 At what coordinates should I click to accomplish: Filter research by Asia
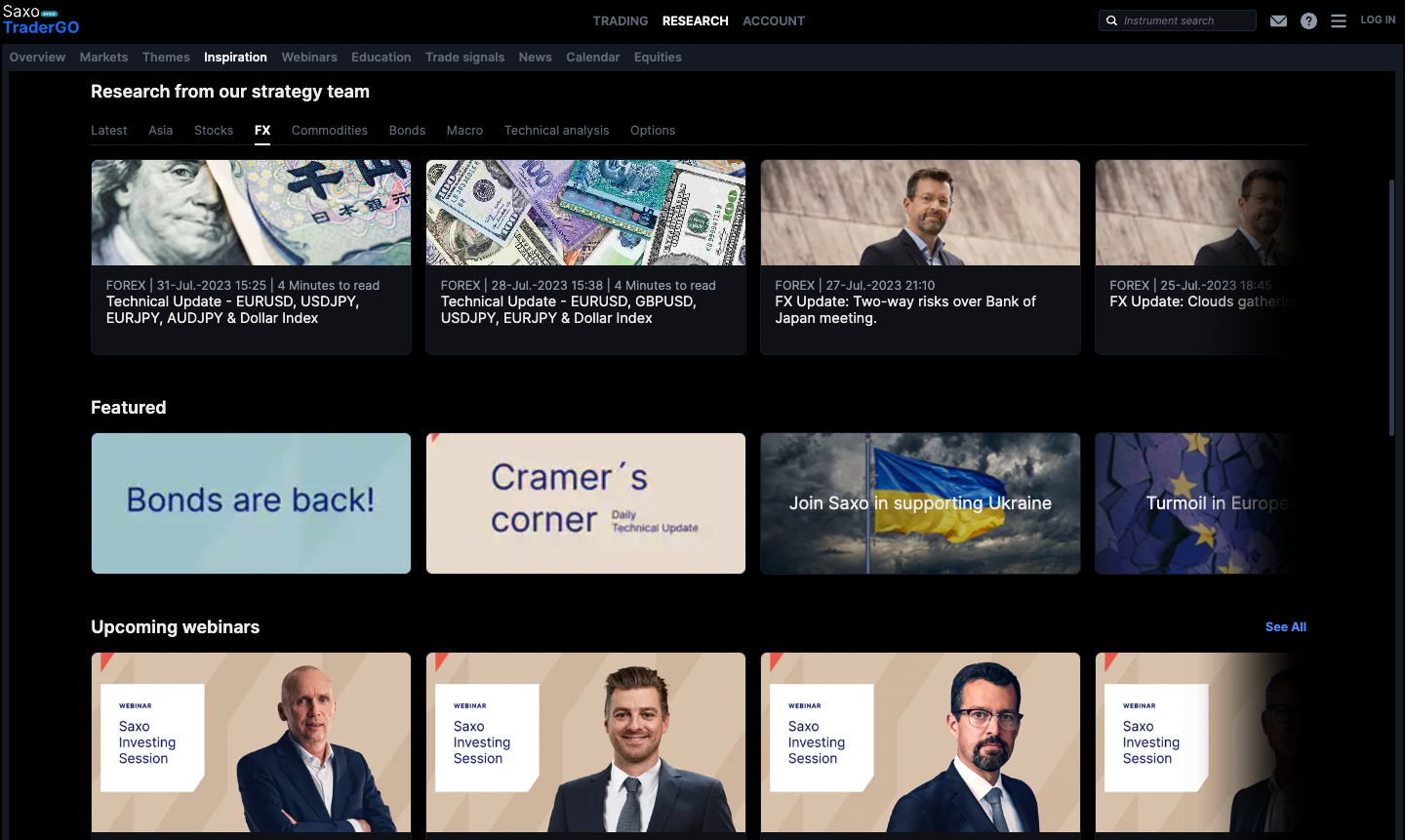pyautogui.click(x=161, y=130)
